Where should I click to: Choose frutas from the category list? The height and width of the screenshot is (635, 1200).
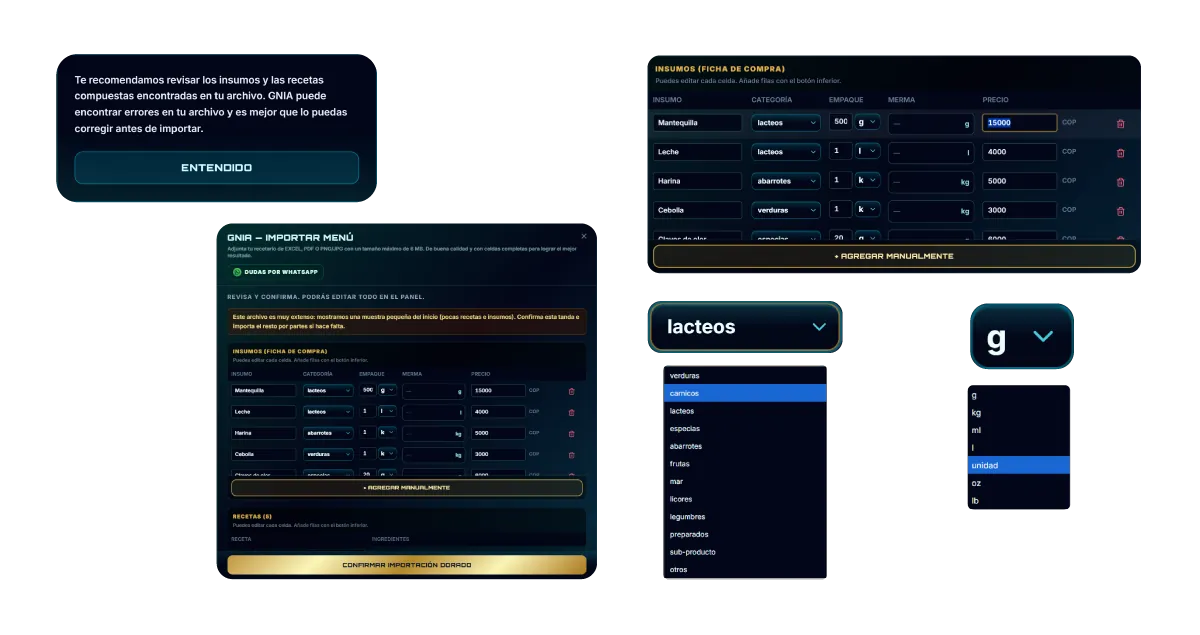pyautogui.click(x=745, y=464)
